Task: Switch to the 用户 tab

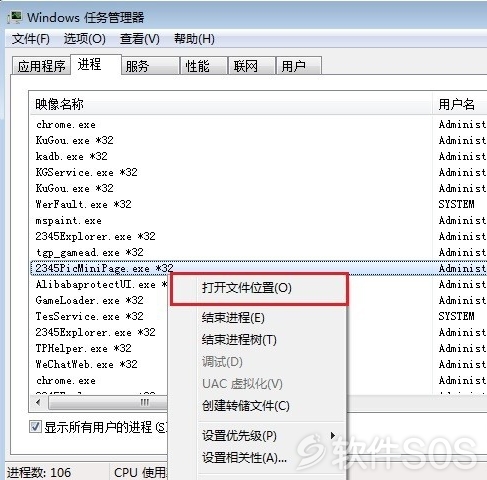Action: (299, 66)
